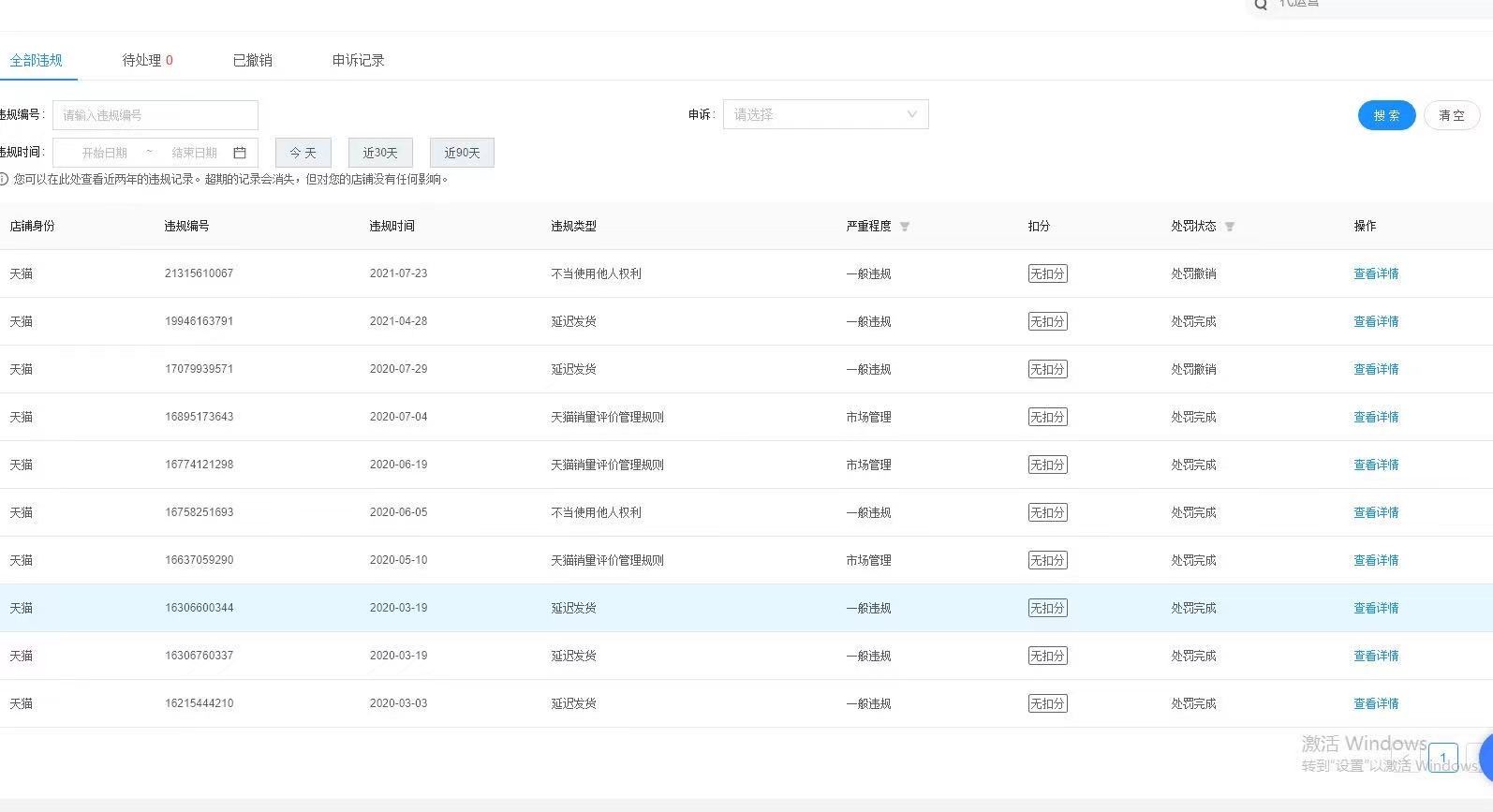Click the 扣分 column header
The width and height of the screenshot is (1493, 812).
pos(1039,226)
